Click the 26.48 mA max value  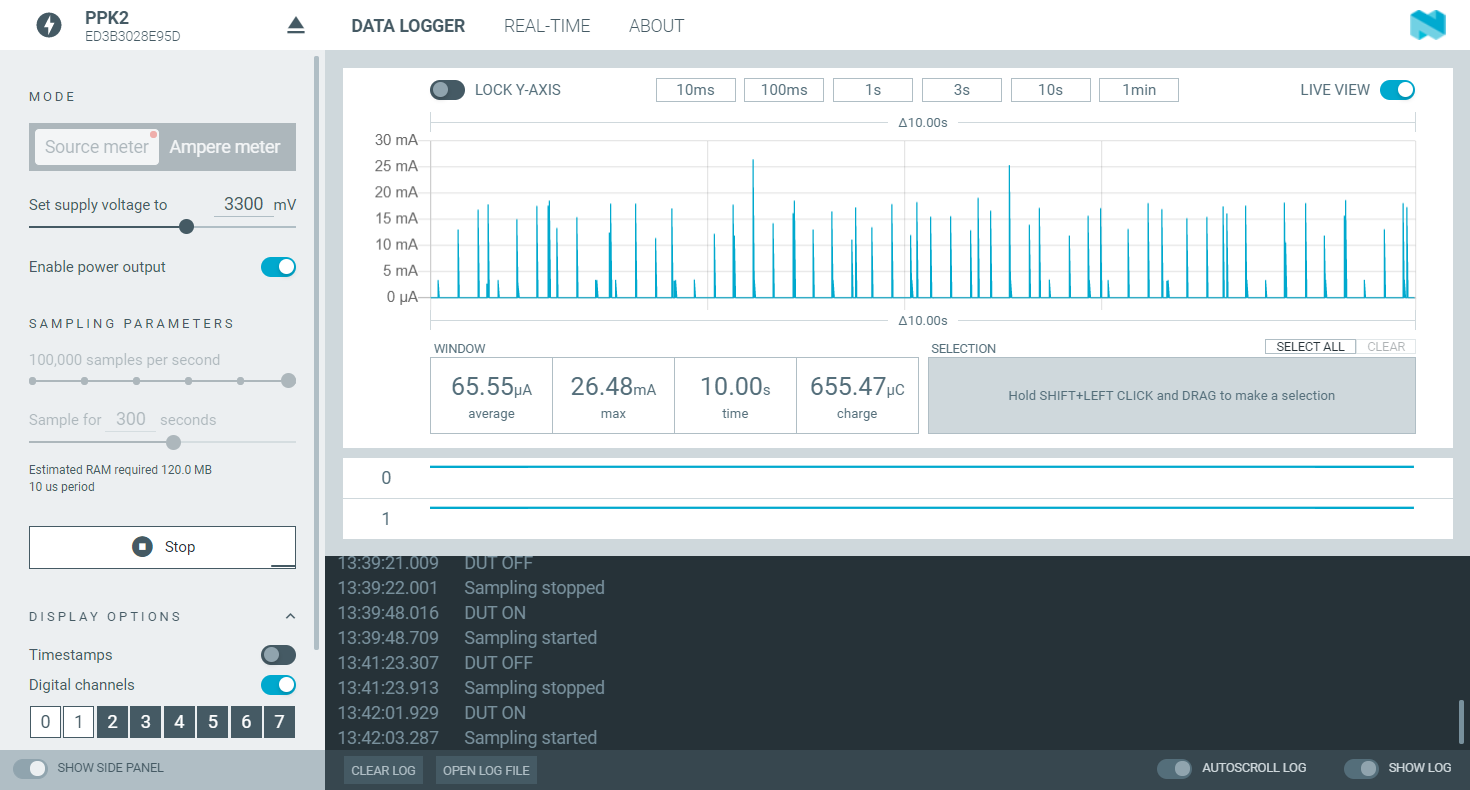pyautogui.click(x=613, y=386)
